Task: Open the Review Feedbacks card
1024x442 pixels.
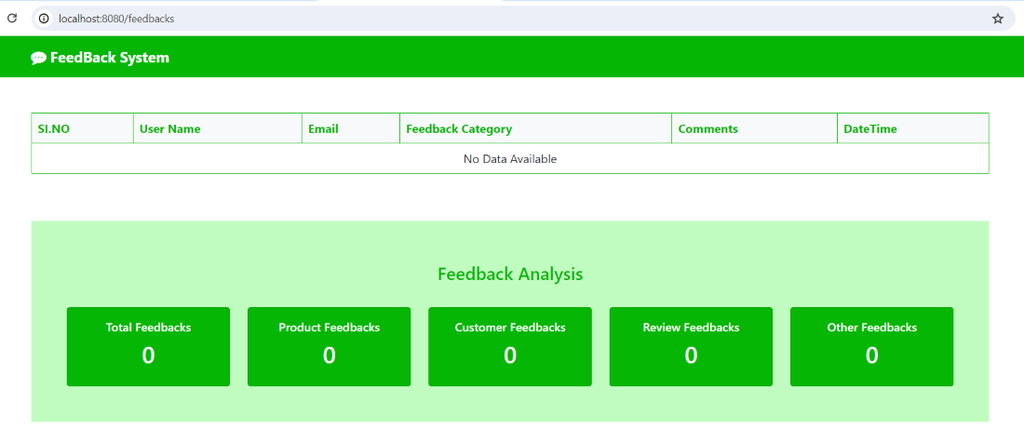Action: point(691,347)
